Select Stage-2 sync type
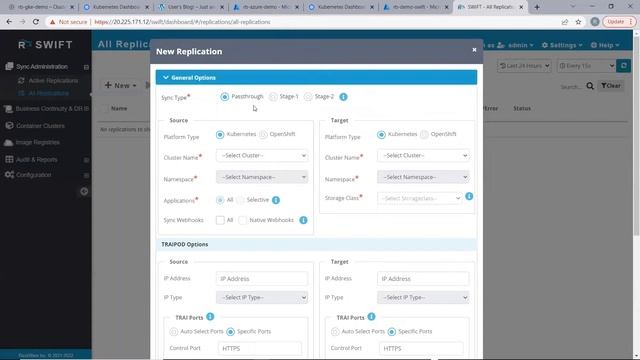 coord(308,97)
